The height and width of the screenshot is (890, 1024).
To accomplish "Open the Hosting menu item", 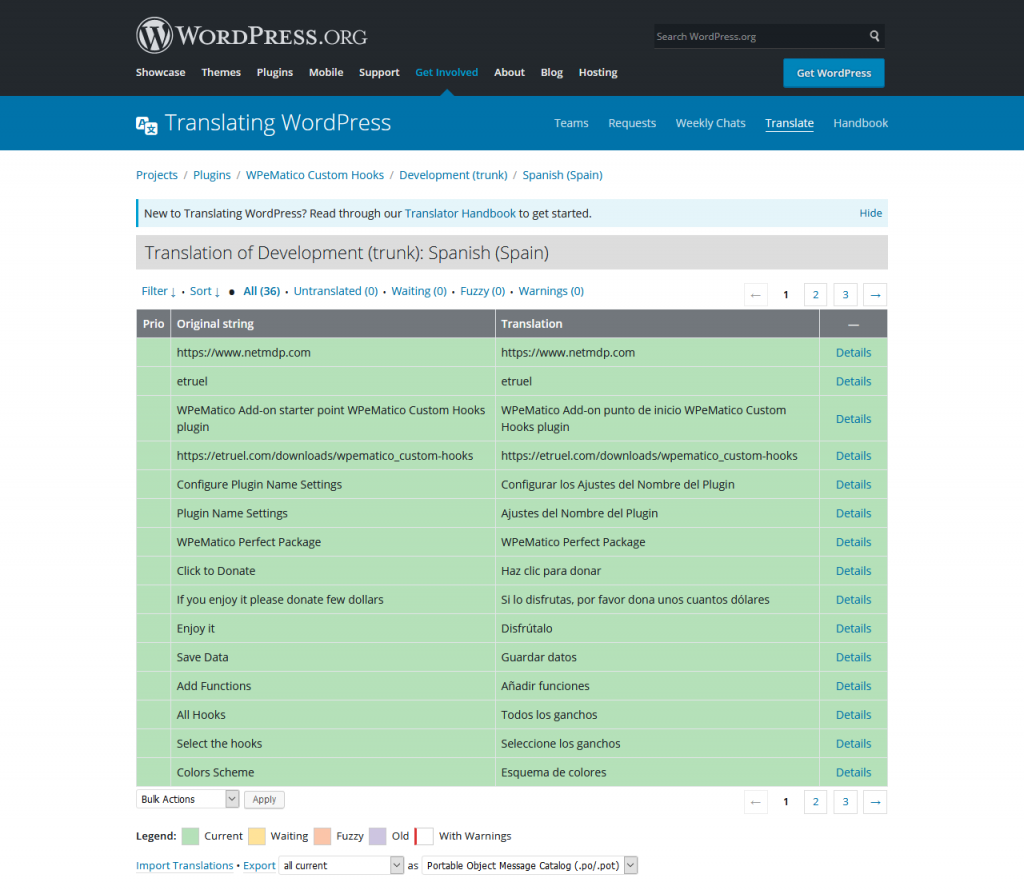I will click(x=598, y=72).
